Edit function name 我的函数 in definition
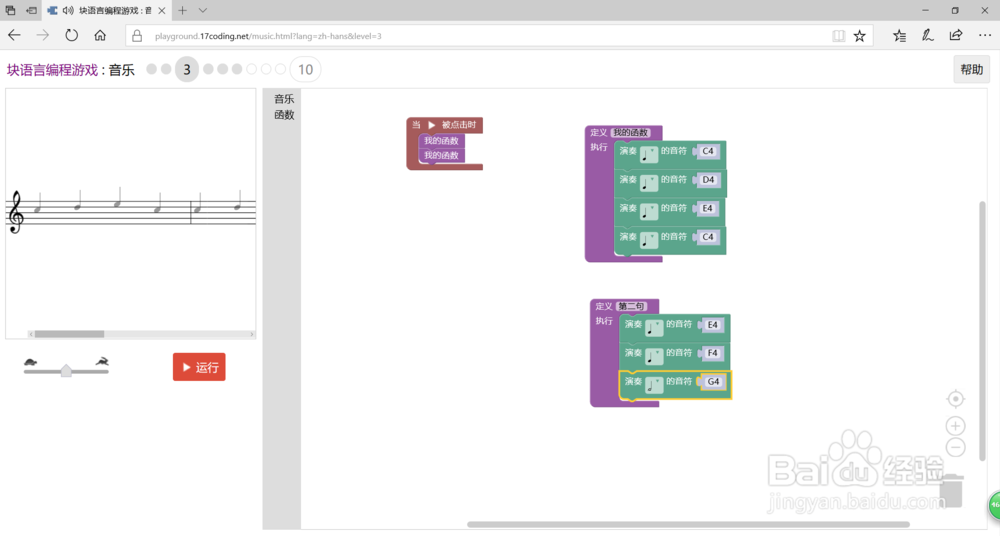This screenshot has width=1000, height=536. (x=630, y=133)
